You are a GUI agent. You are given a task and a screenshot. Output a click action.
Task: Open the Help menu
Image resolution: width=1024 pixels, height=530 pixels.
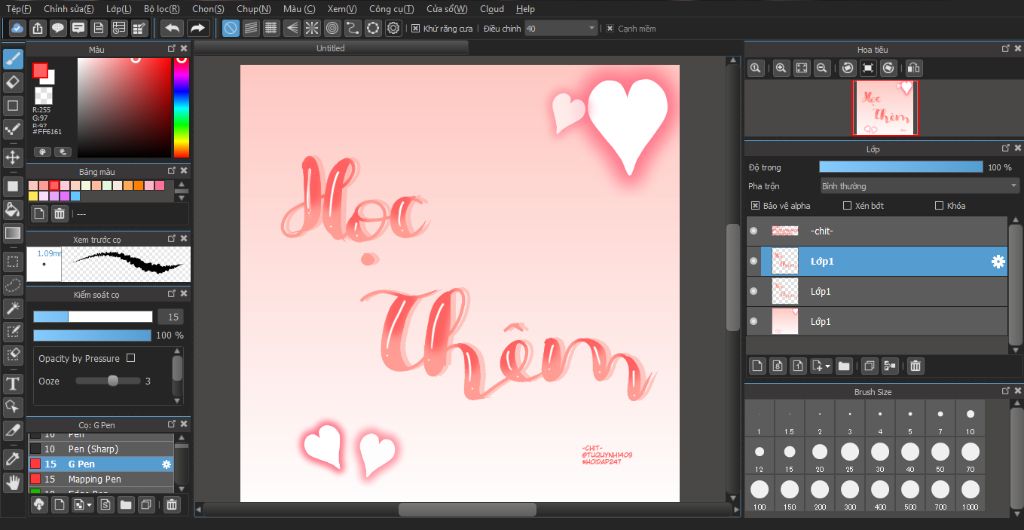pos(525,9)
